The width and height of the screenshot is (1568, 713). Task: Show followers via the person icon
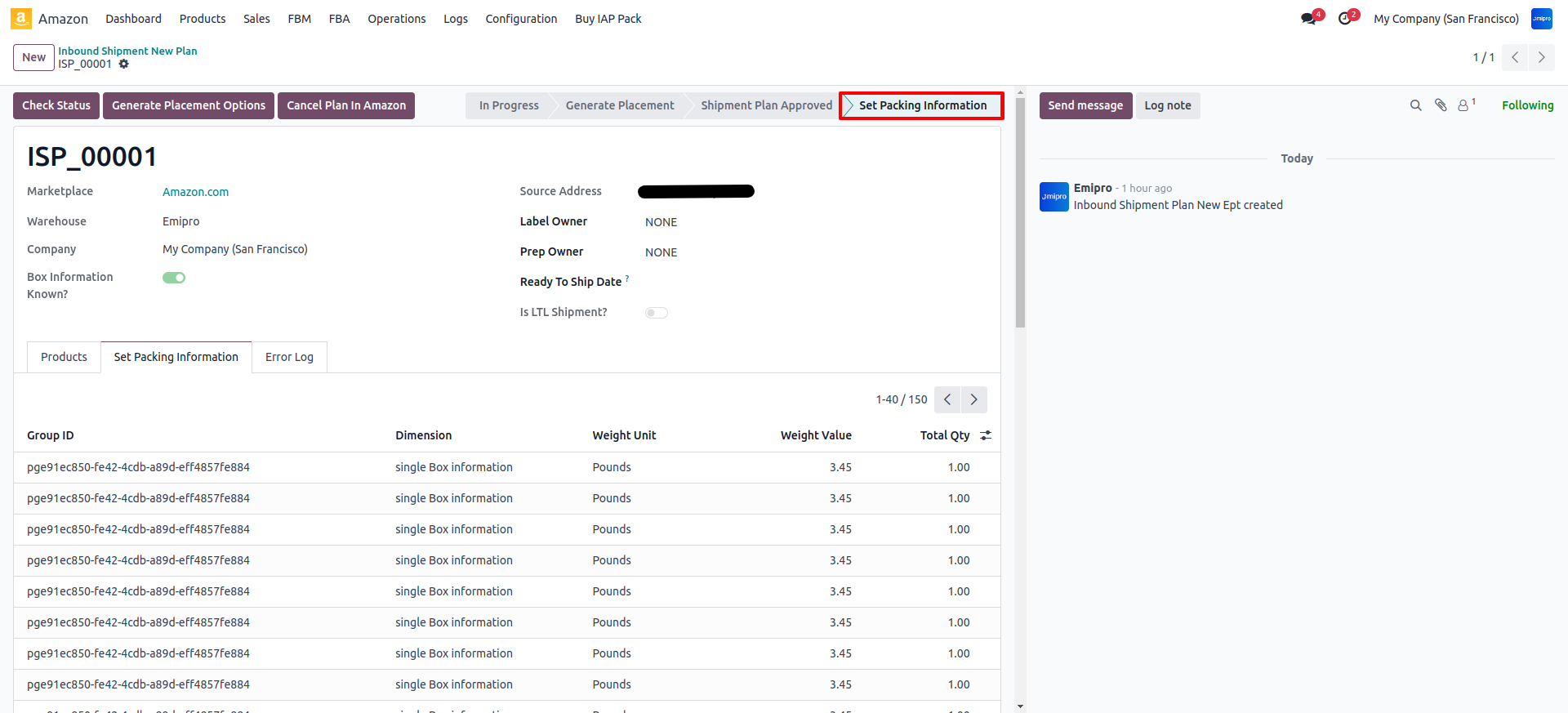(x=1463, y=105)
